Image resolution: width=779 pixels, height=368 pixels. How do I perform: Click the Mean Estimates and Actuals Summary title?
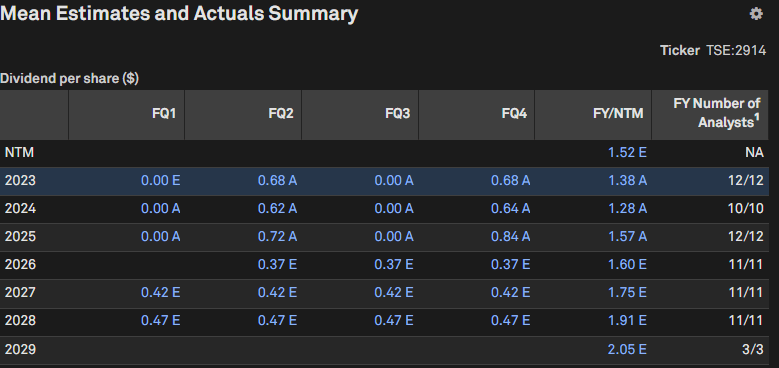[179, 13]
